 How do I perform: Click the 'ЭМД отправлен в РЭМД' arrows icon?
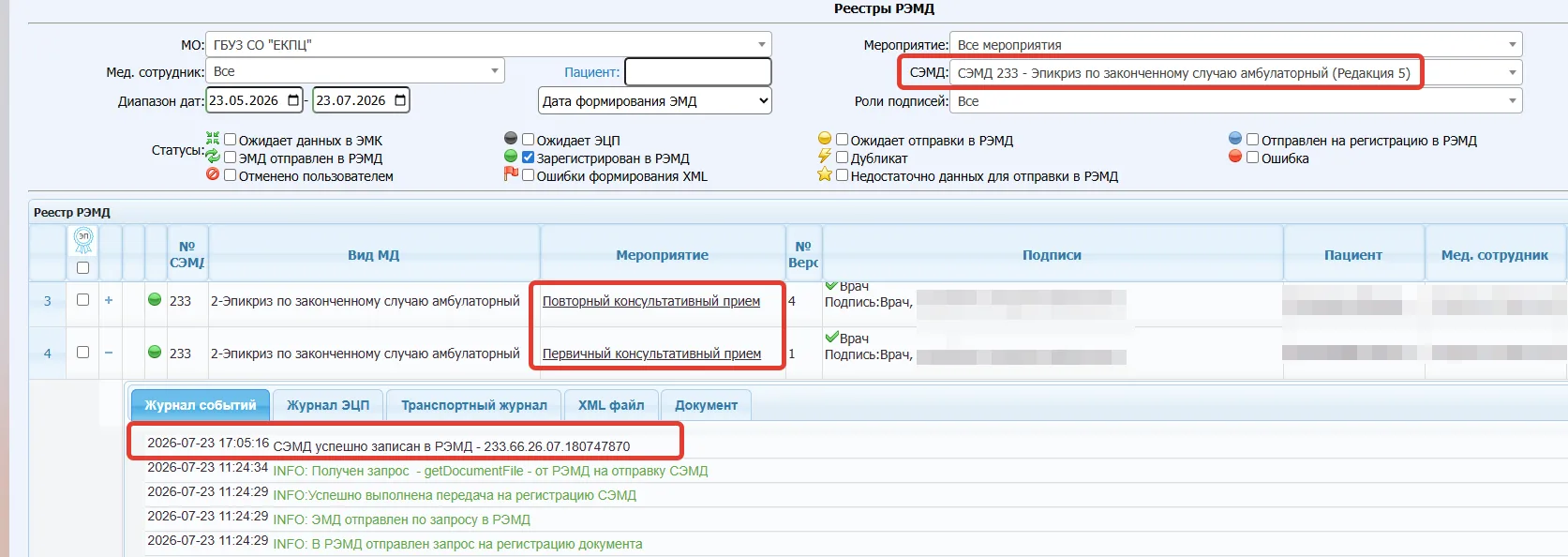pyautogui.click(x=213, y=157)
